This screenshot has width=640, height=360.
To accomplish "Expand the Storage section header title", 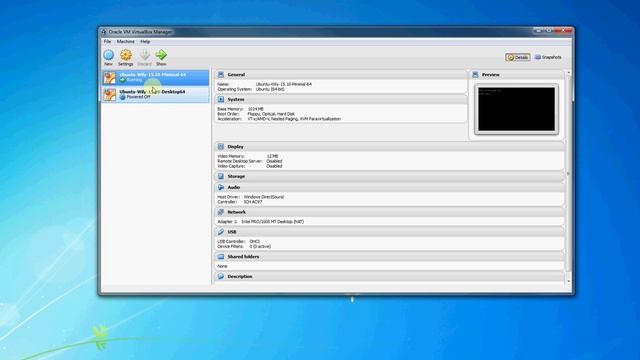I will coord(236,176).
